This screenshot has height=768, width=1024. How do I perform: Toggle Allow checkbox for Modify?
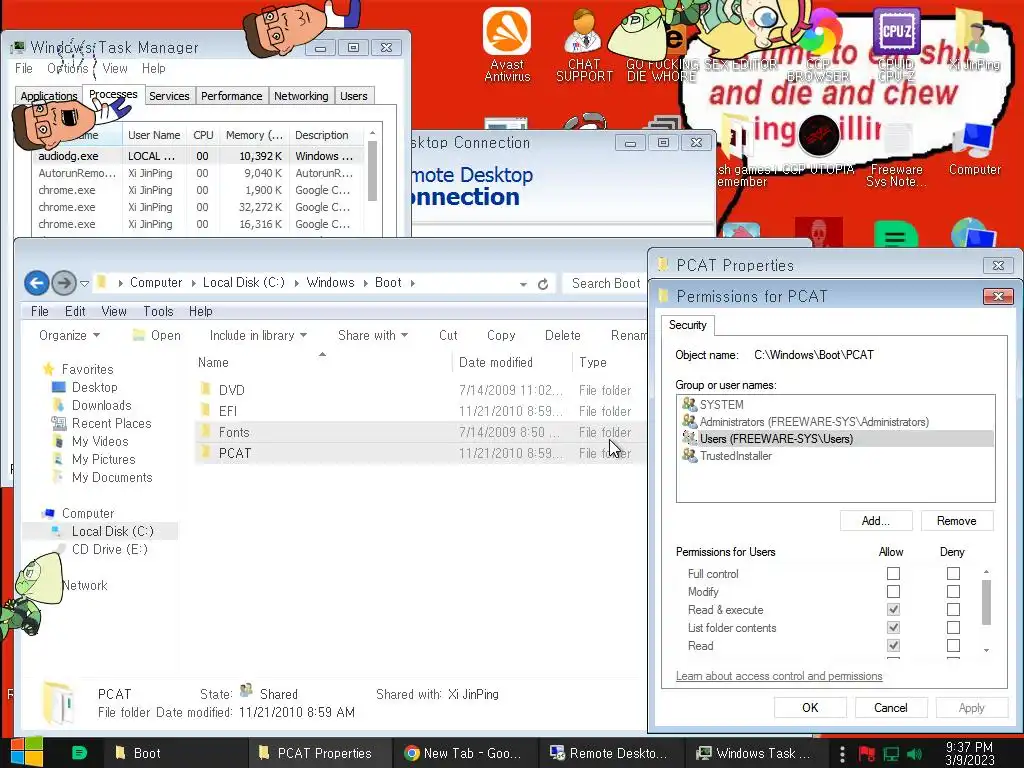(893, 592)
